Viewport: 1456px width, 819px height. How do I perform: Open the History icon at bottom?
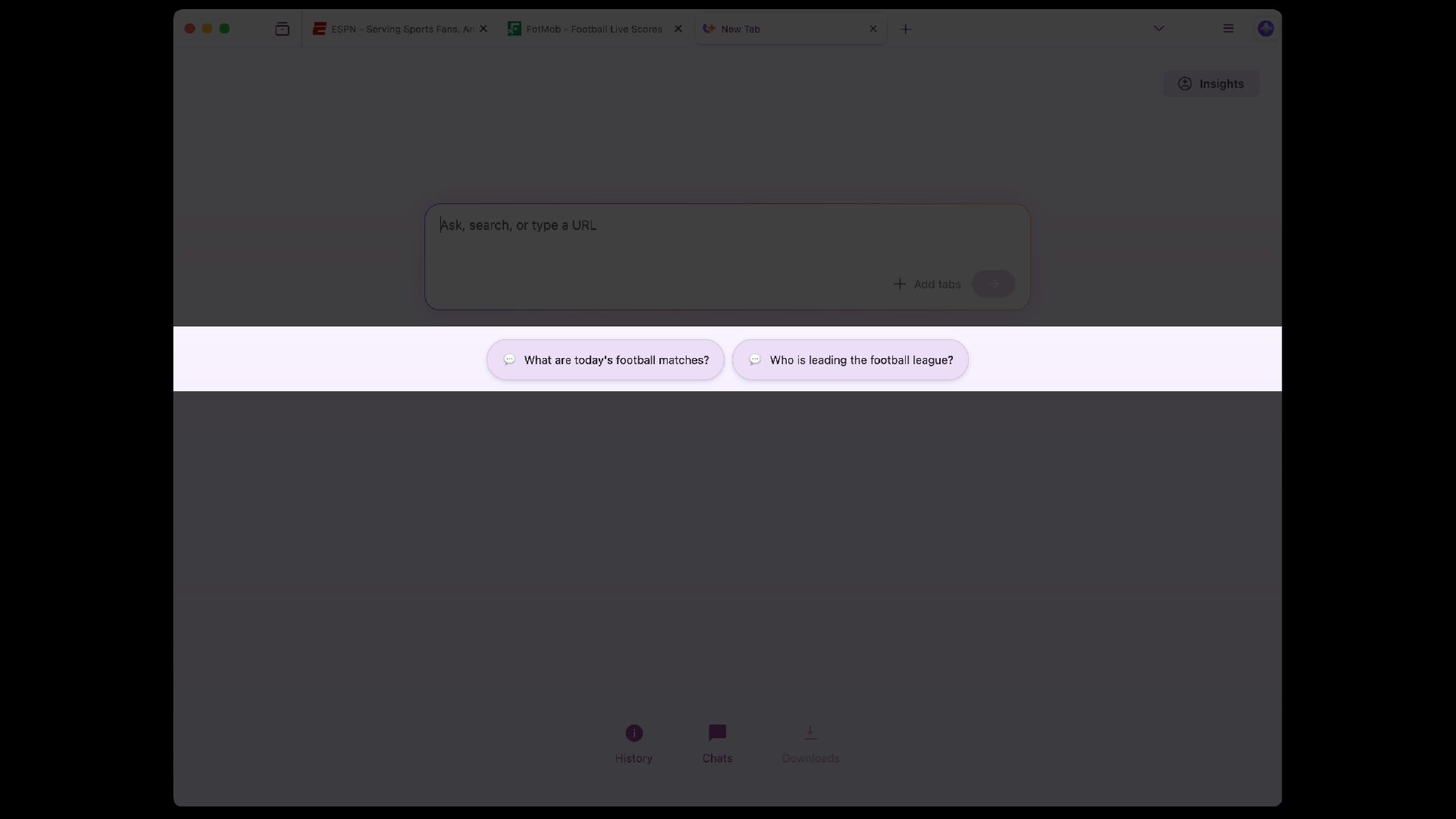(x=634, y=733)
